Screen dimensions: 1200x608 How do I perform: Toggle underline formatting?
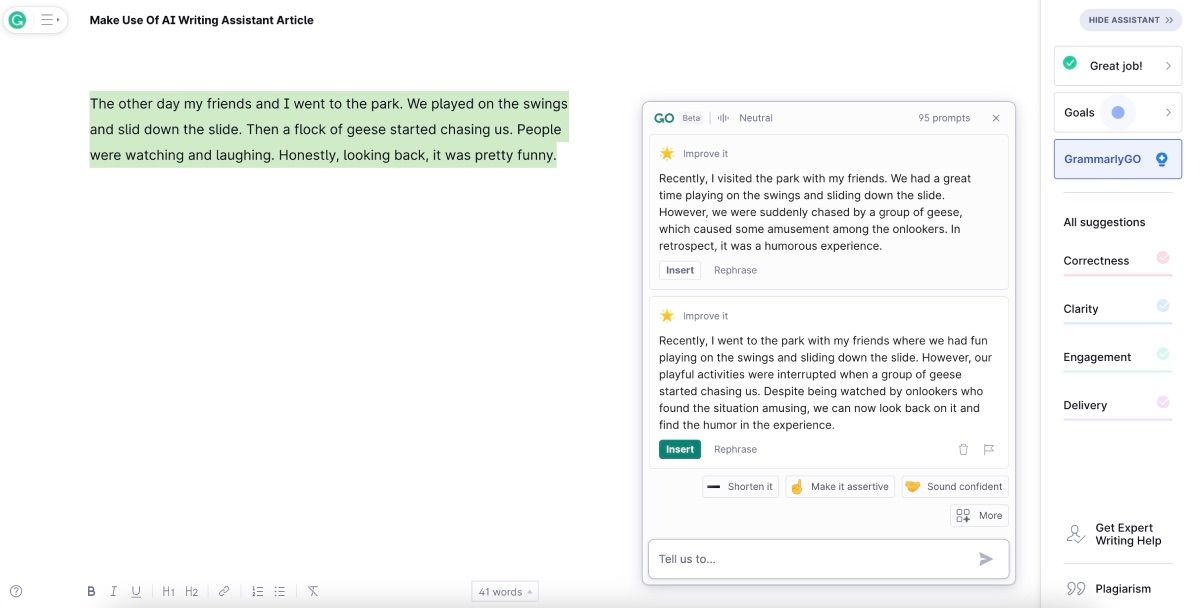pos(136,591)
